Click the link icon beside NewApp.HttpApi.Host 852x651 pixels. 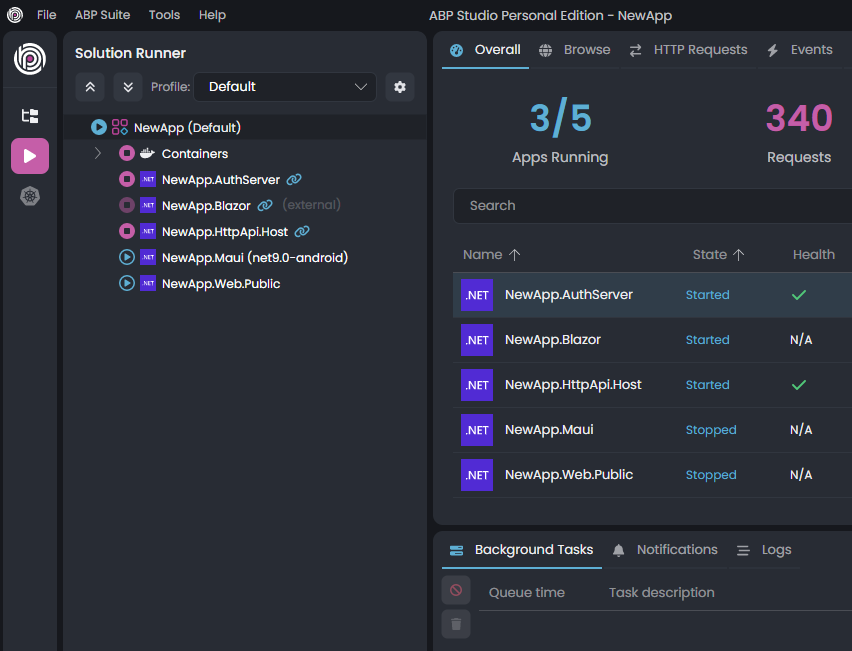tap(302, 232)
